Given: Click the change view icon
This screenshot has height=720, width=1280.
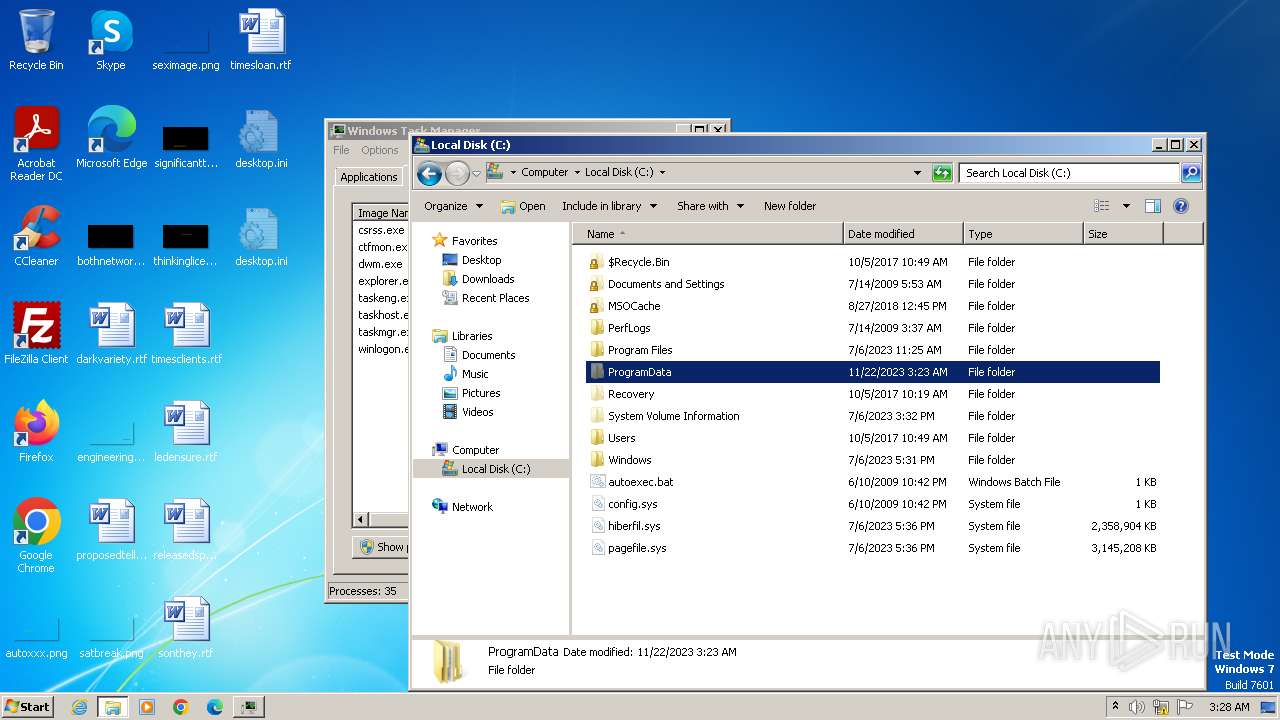Looking at the screenshot, I should coord(1101,206).
